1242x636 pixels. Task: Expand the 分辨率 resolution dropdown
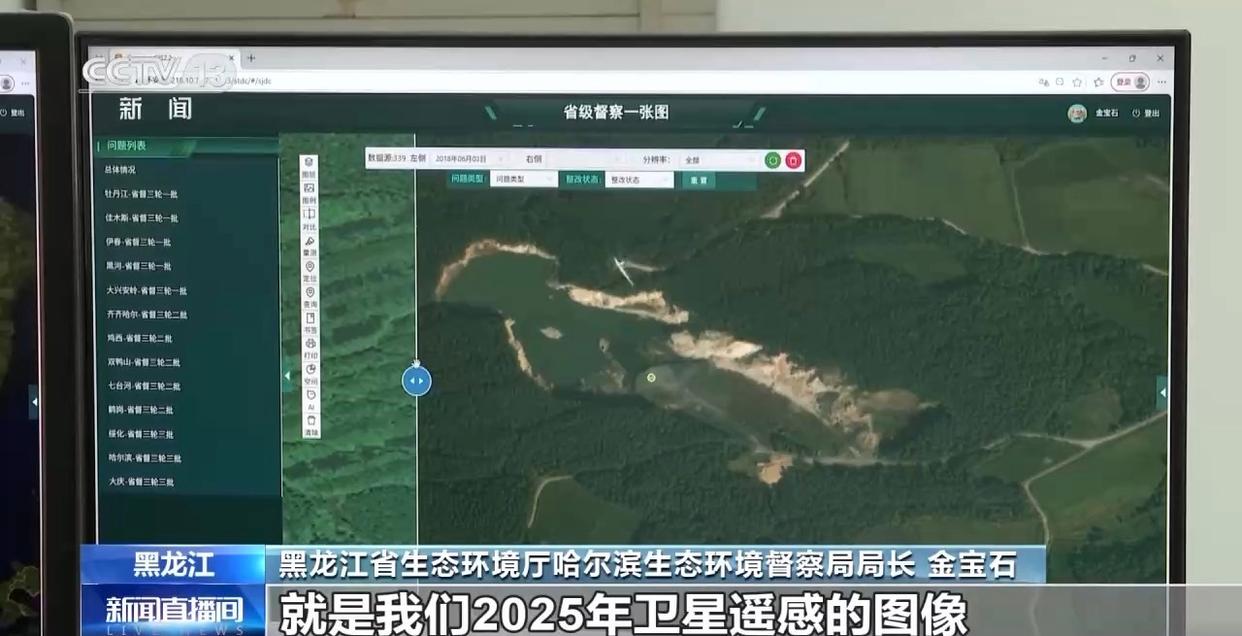(x=718, y=160)
